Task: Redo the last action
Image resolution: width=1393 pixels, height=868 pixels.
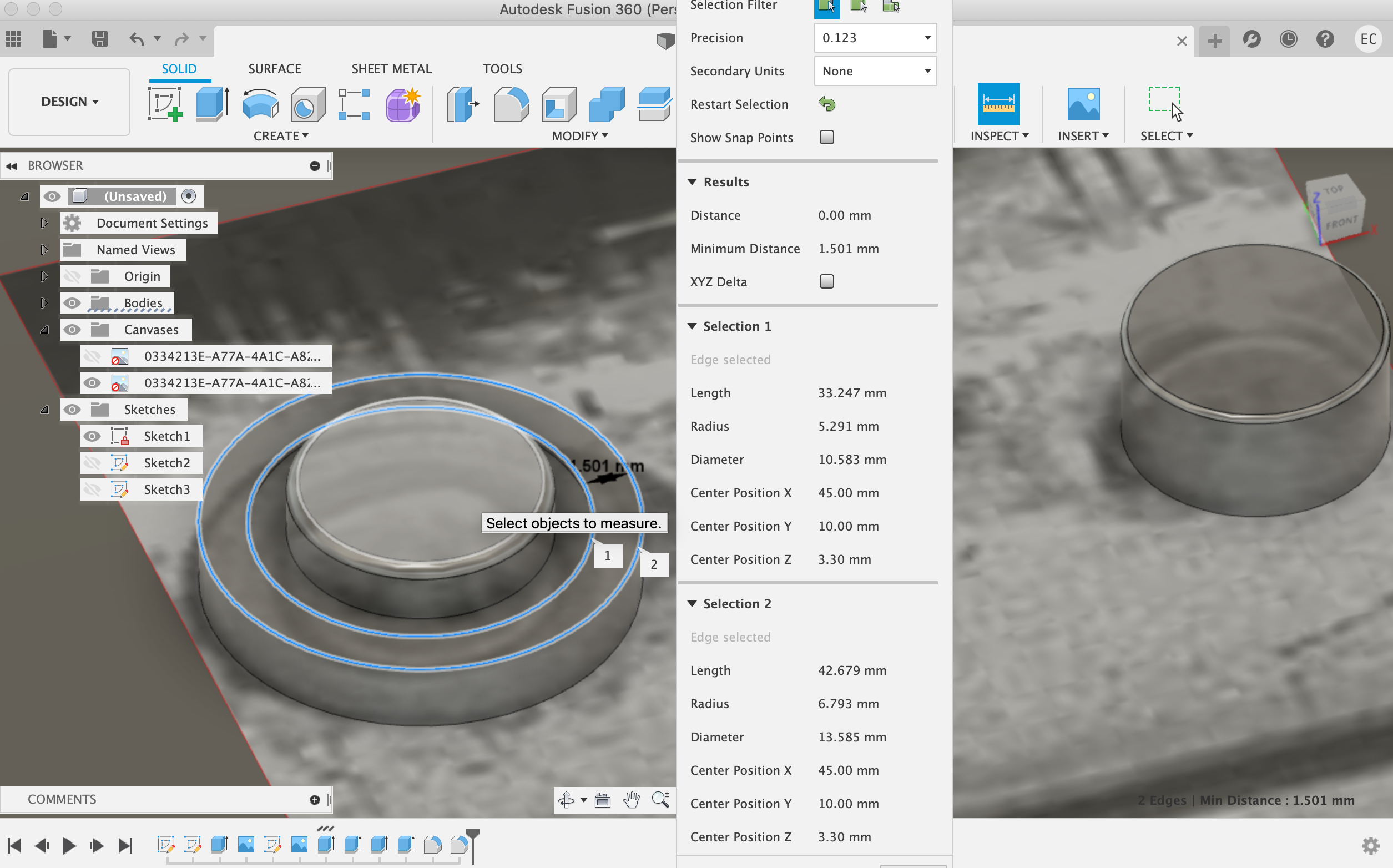Action: 182,39
